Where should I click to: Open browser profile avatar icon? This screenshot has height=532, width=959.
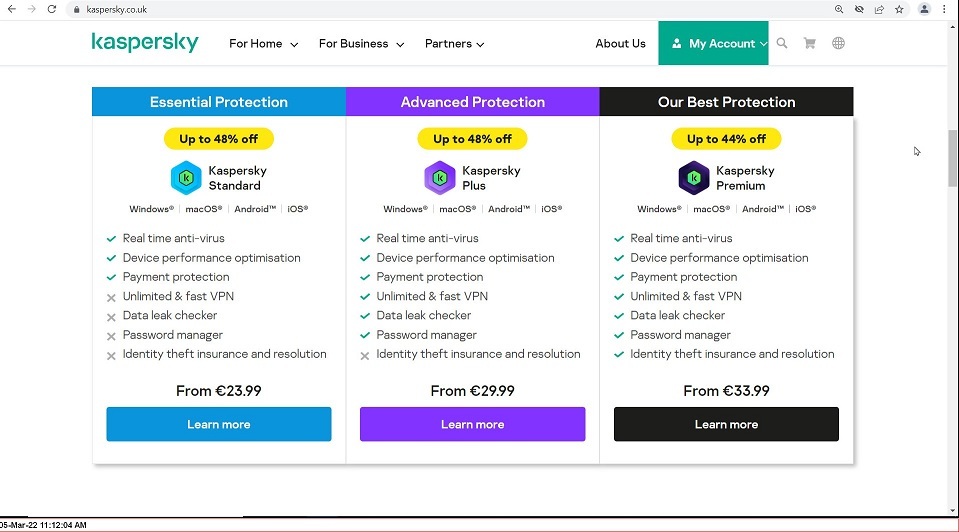(x=924, y=9)
